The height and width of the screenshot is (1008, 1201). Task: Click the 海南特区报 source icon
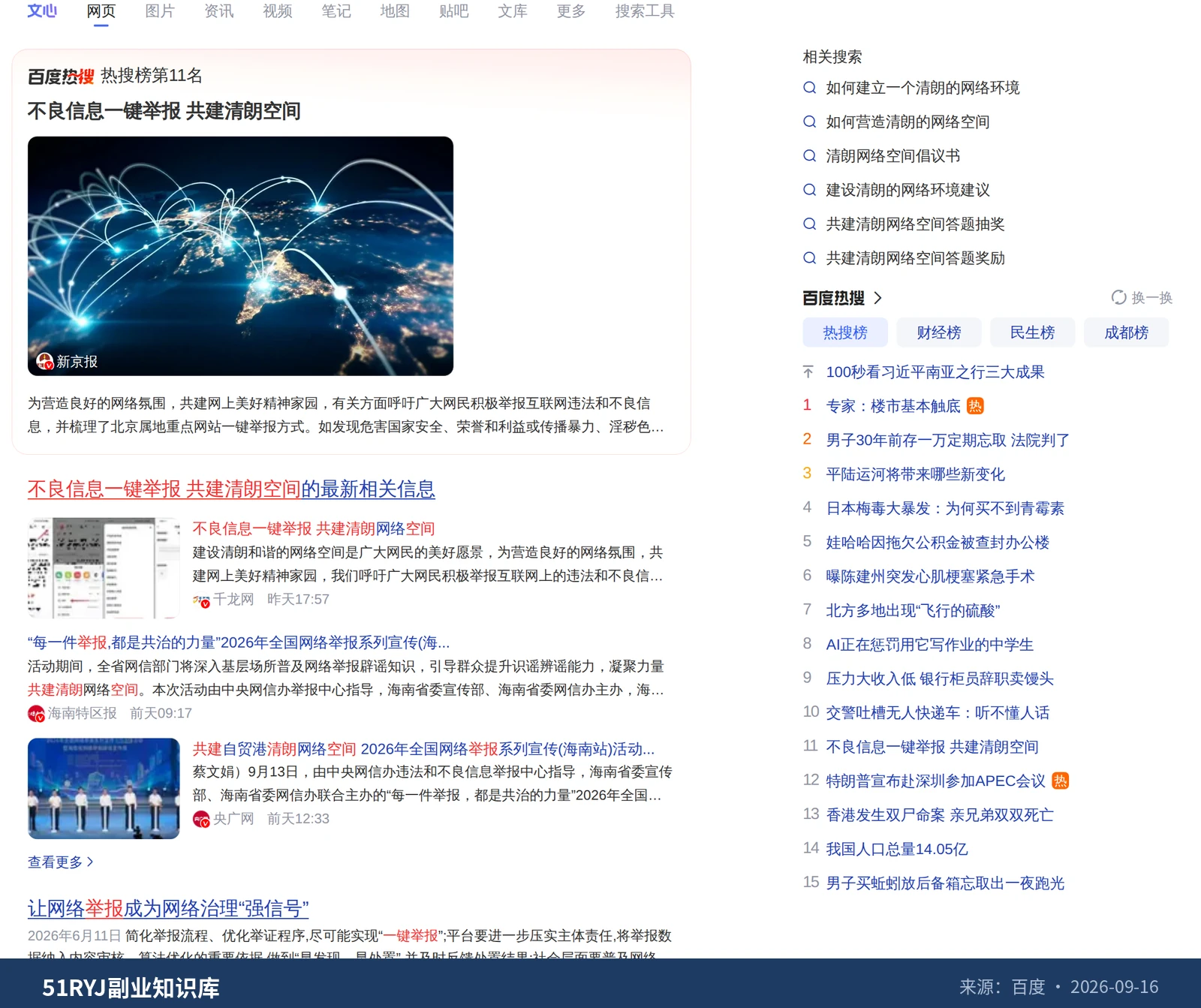pos(36,713)
